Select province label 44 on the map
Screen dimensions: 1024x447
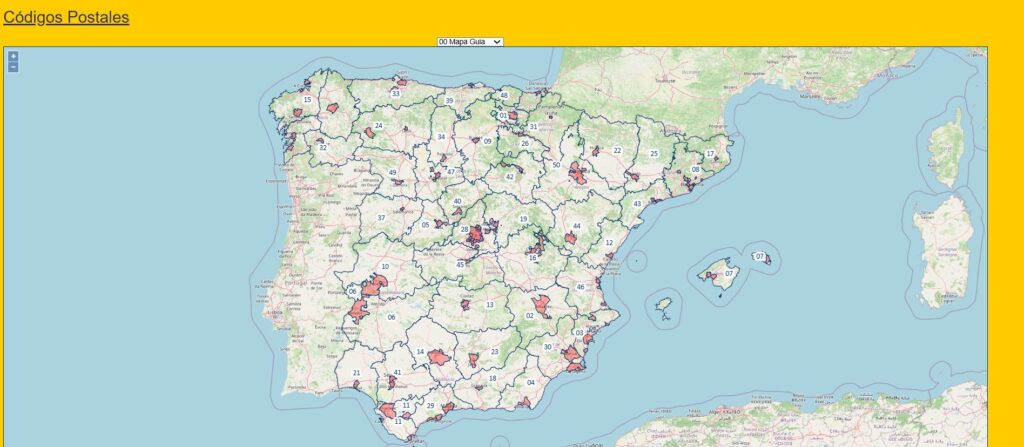[576, 226]
